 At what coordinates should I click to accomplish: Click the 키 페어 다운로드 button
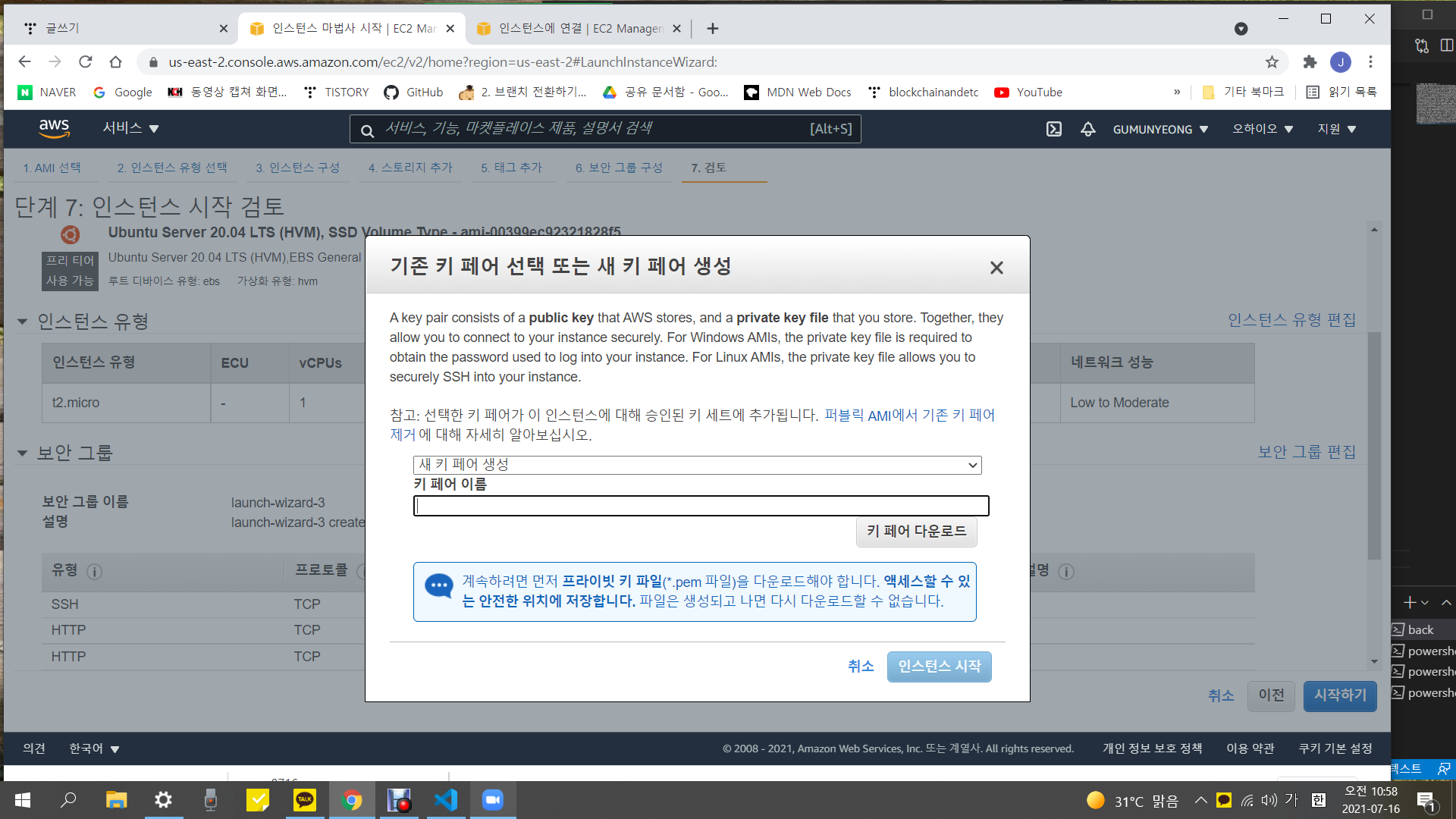916,532
